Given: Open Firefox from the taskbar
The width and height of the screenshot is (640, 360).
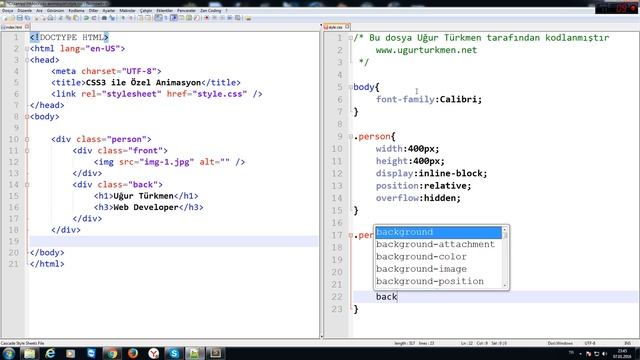Looking at the screenshot, I should (x=133, y=353).
